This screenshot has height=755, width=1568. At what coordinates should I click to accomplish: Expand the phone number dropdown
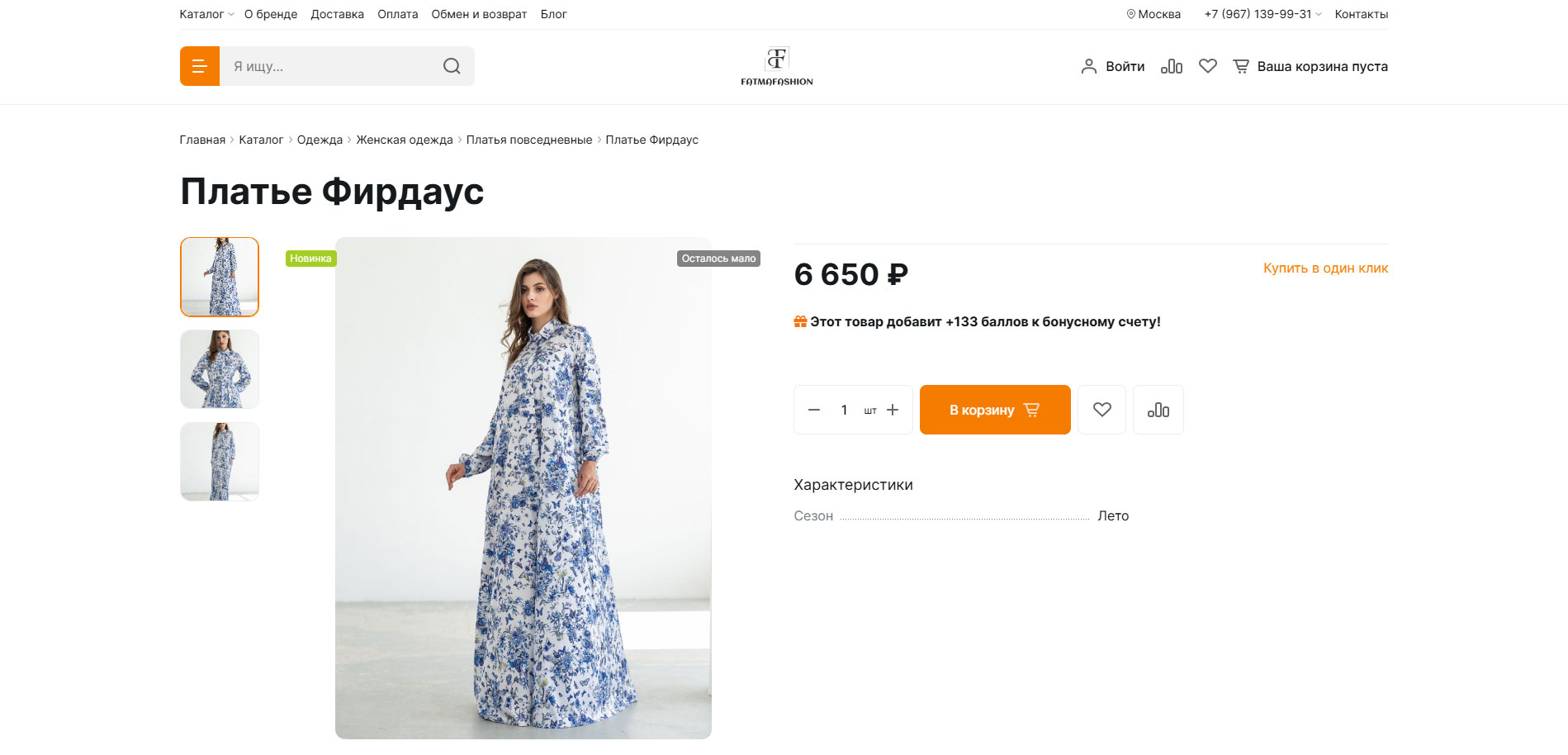coord(1262,14)
